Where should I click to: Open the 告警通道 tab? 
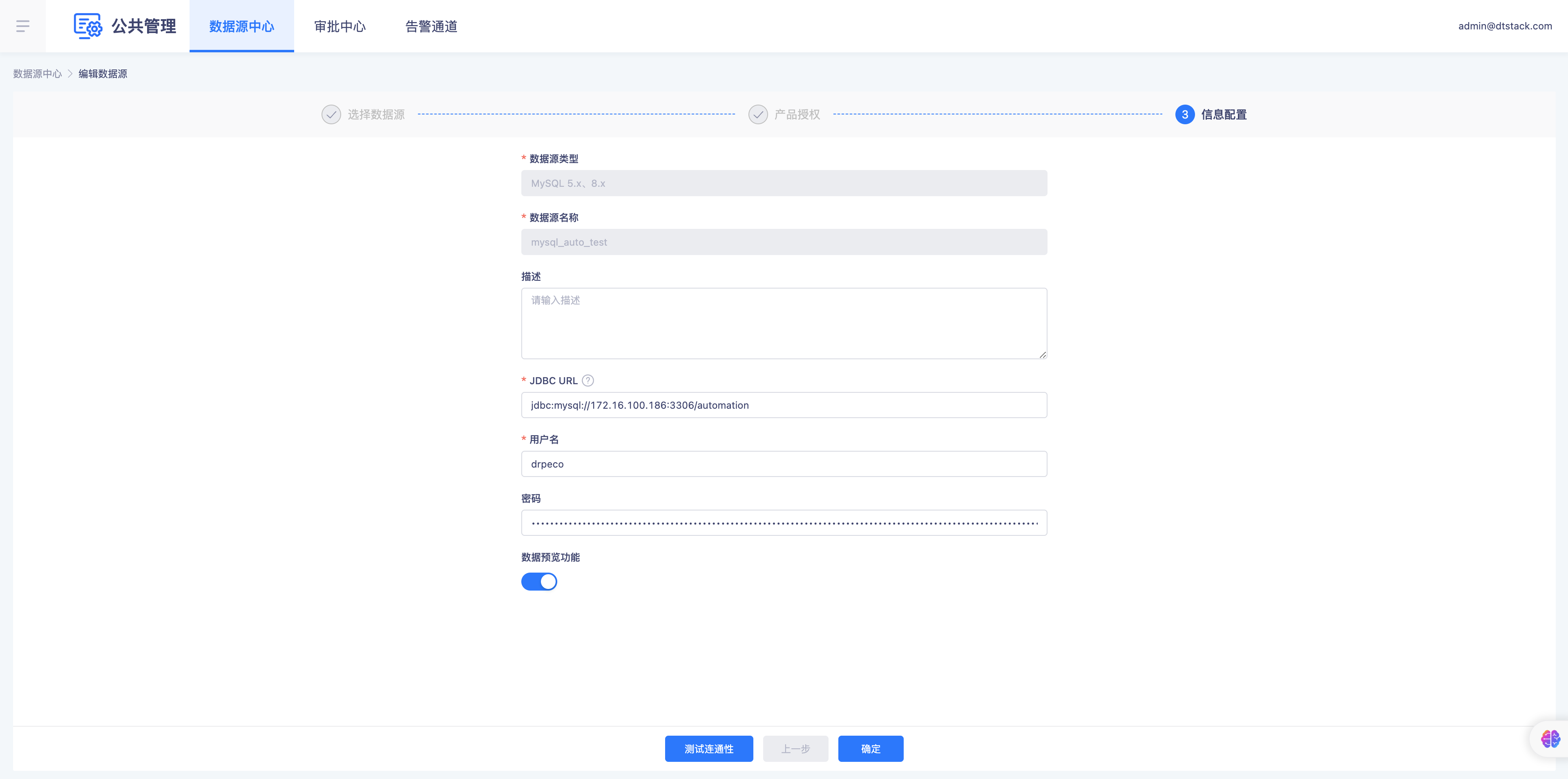pos(431,26)
